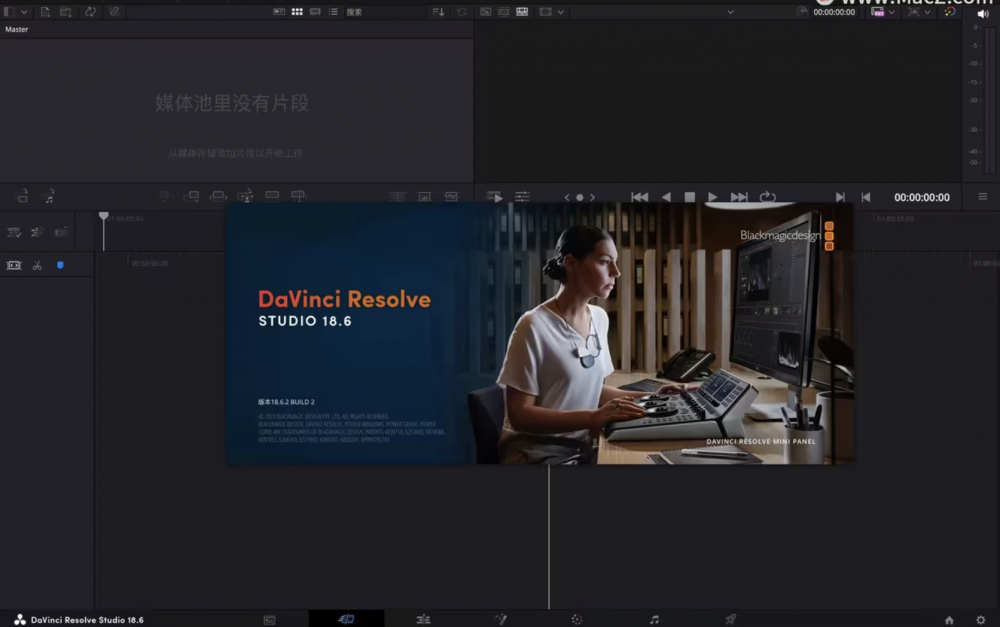Select Source Clip viewer mode icon
The height and width of the screenshot is (627, 1000).
click(x=485, y=12)
